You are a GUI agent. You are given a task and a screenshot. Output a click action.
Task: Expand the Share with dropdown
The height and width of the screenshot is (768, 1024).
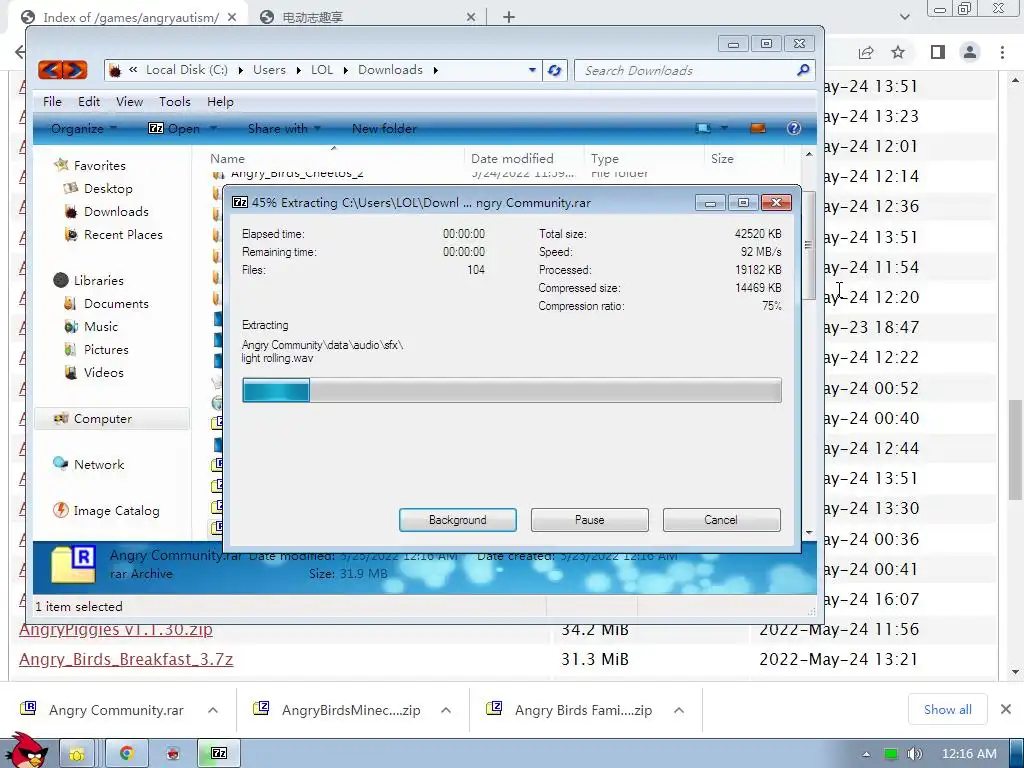click(284, 129)
